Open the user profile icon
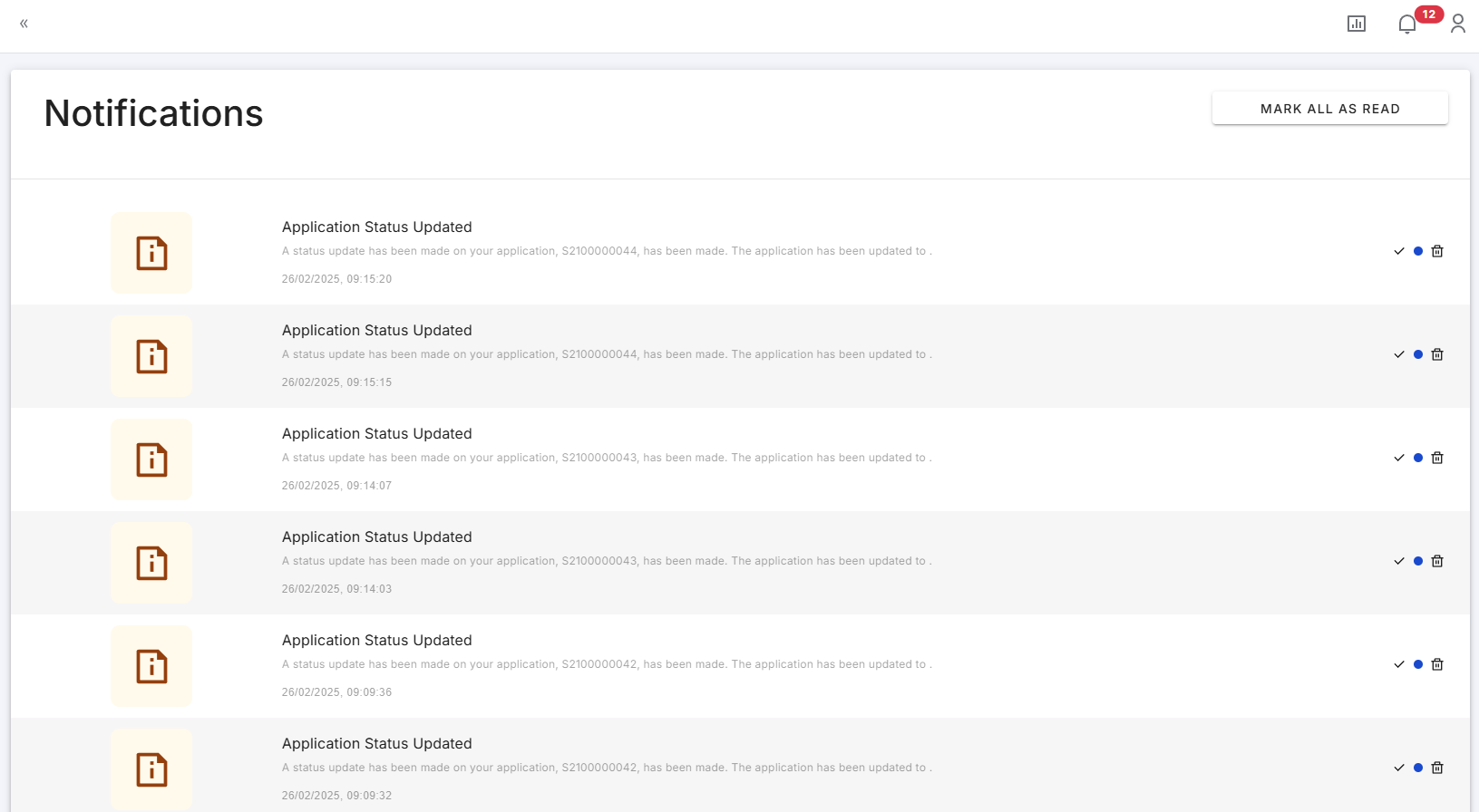 coord(1457,24)
